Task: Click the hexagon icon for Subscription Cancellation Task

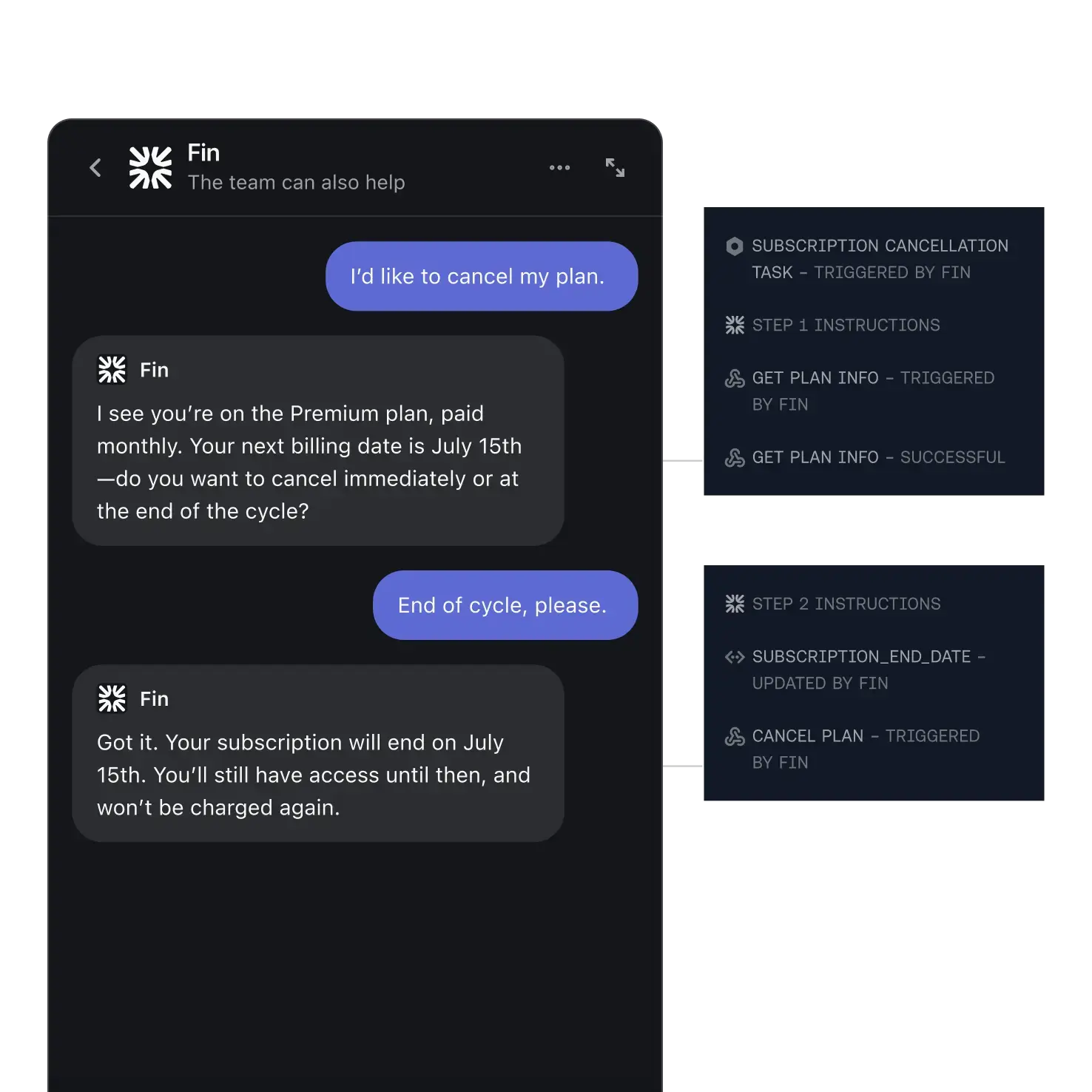Action: tap(734, 246)
